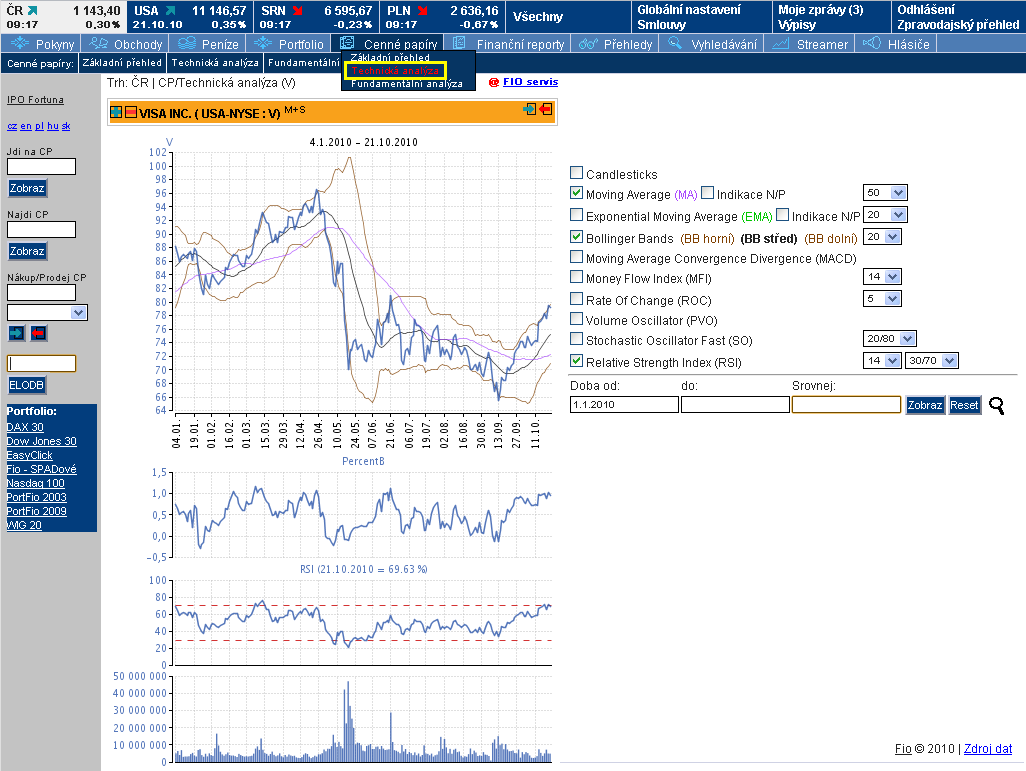Screen dimensions: 1026x771
Task: Open the EMA period dropdown
Action: tap(885, 215)
